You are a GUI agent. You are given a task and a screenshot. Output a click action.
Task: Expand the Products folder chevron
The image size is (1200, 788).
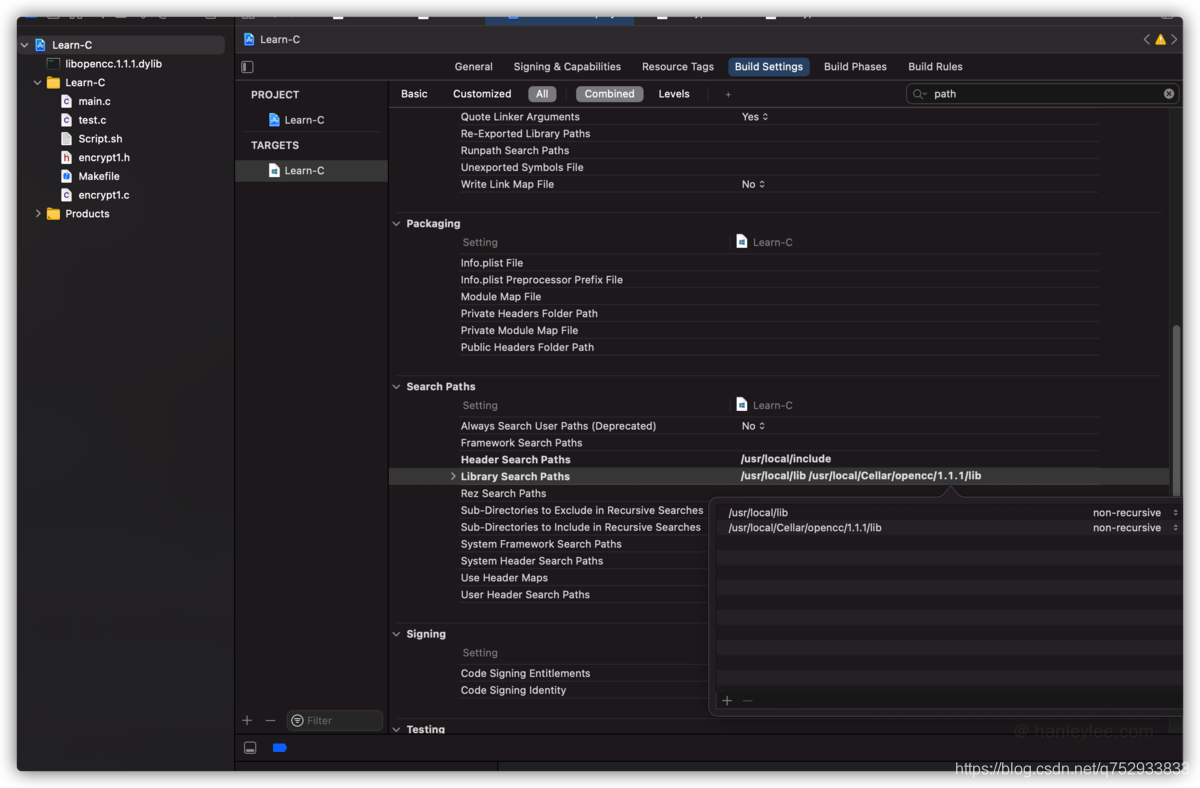coord(38,214)
